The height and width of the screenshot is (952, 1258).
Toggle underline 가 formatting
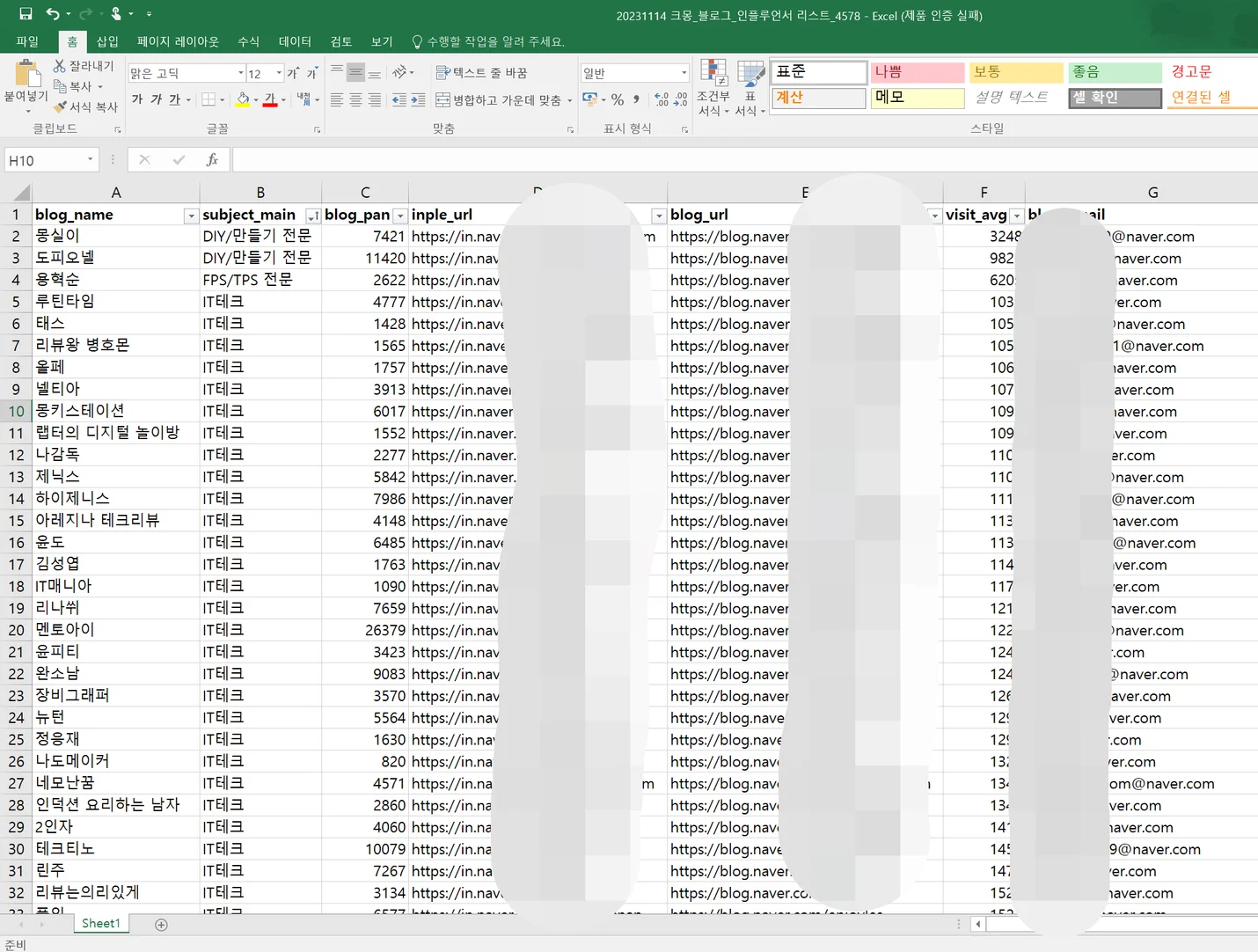[x=174, y=99]
